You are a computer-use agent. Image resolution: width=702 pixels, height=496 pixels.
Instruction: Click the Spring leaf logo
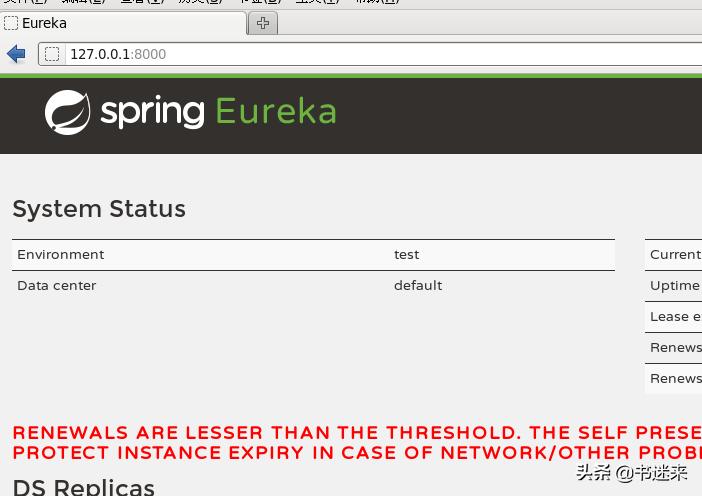click(x=67, y=112)
